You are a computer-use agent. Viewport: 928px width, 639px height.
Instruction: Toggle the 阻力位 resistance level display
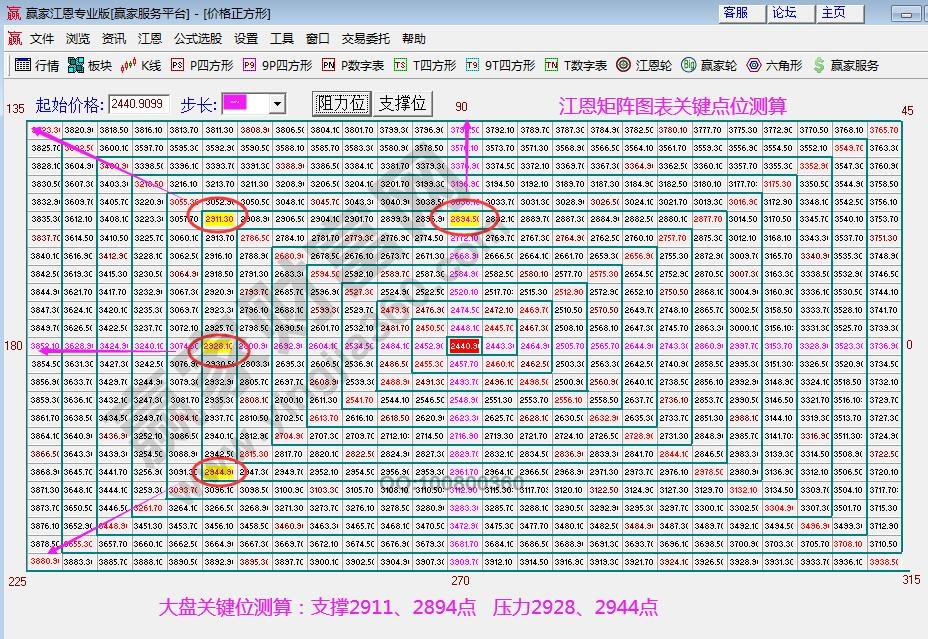341,101
